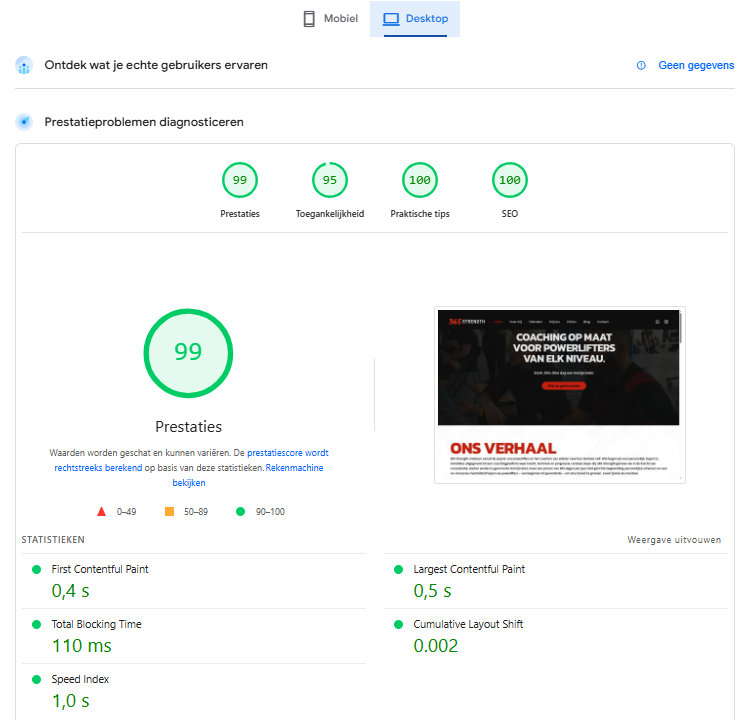Click the Cumulative Layout Shift metric
Screen dimensions: 756x720
click(468, 624)
